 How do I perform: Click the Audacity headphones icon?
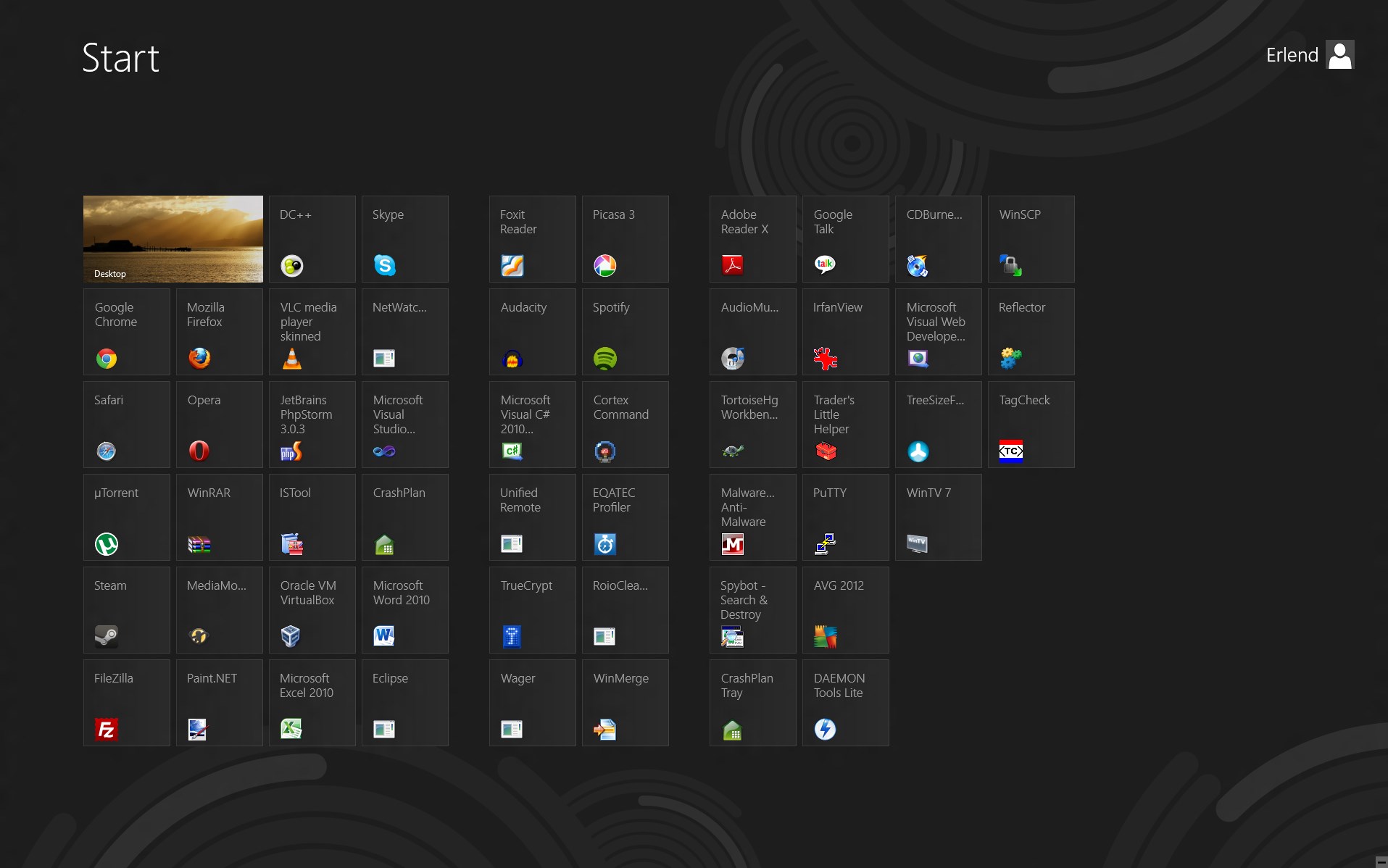pyautogui.click(x=512, y=359)
